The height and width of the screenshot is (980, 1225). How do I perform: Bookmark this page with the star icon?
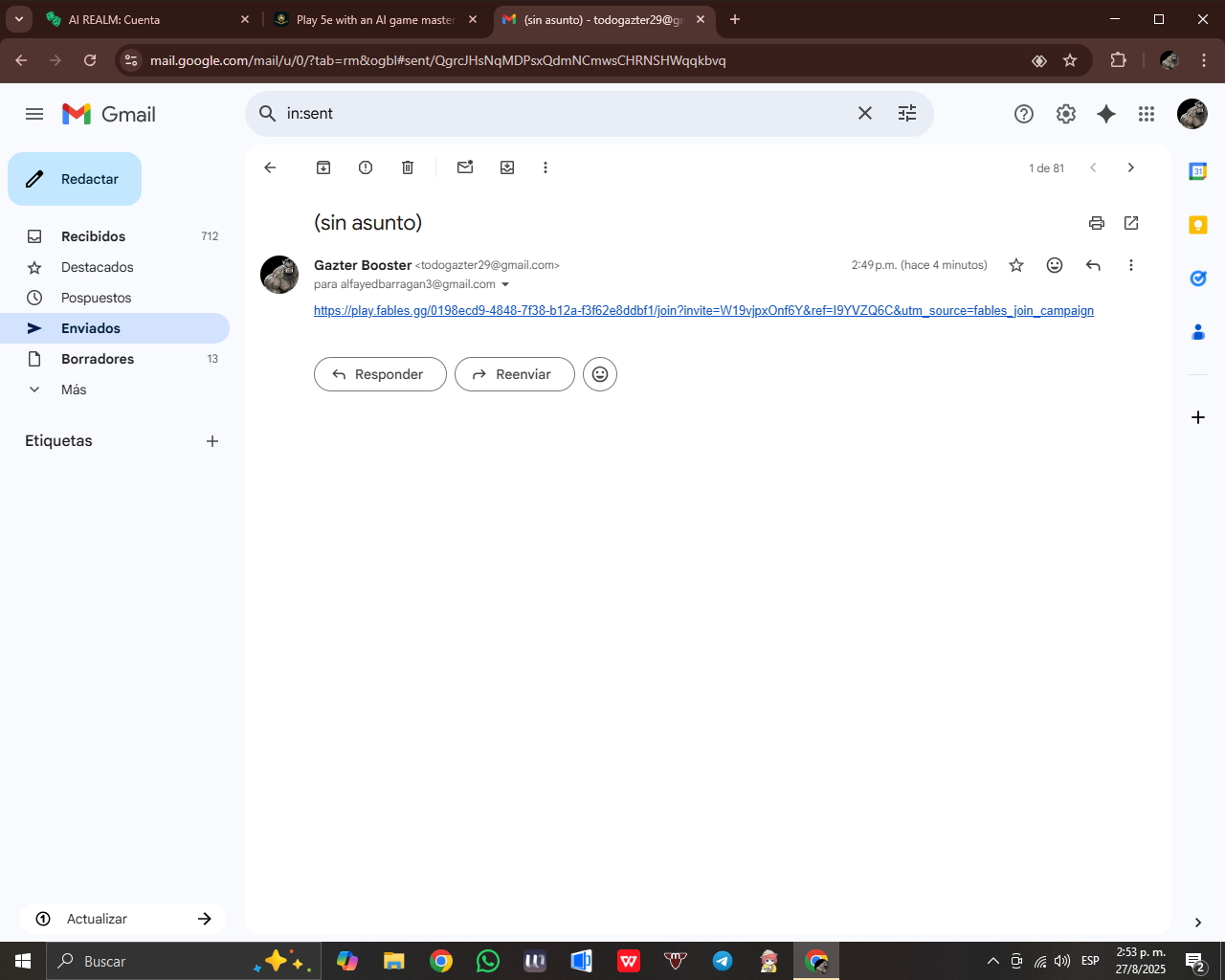click(1070, 60)
